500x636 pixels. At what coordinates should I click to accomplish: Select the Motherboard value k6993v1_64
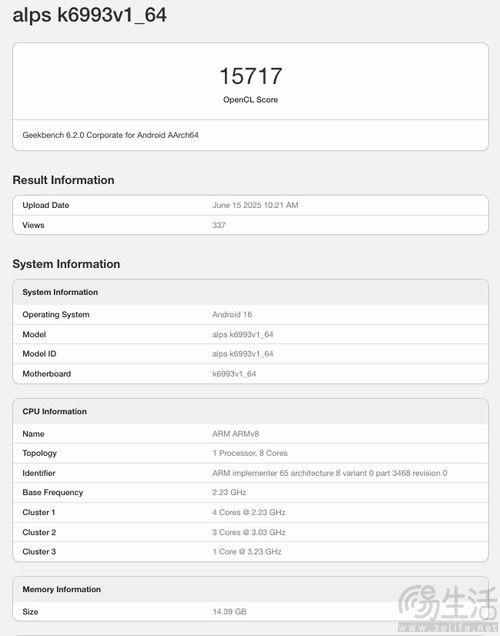[234, 374]
